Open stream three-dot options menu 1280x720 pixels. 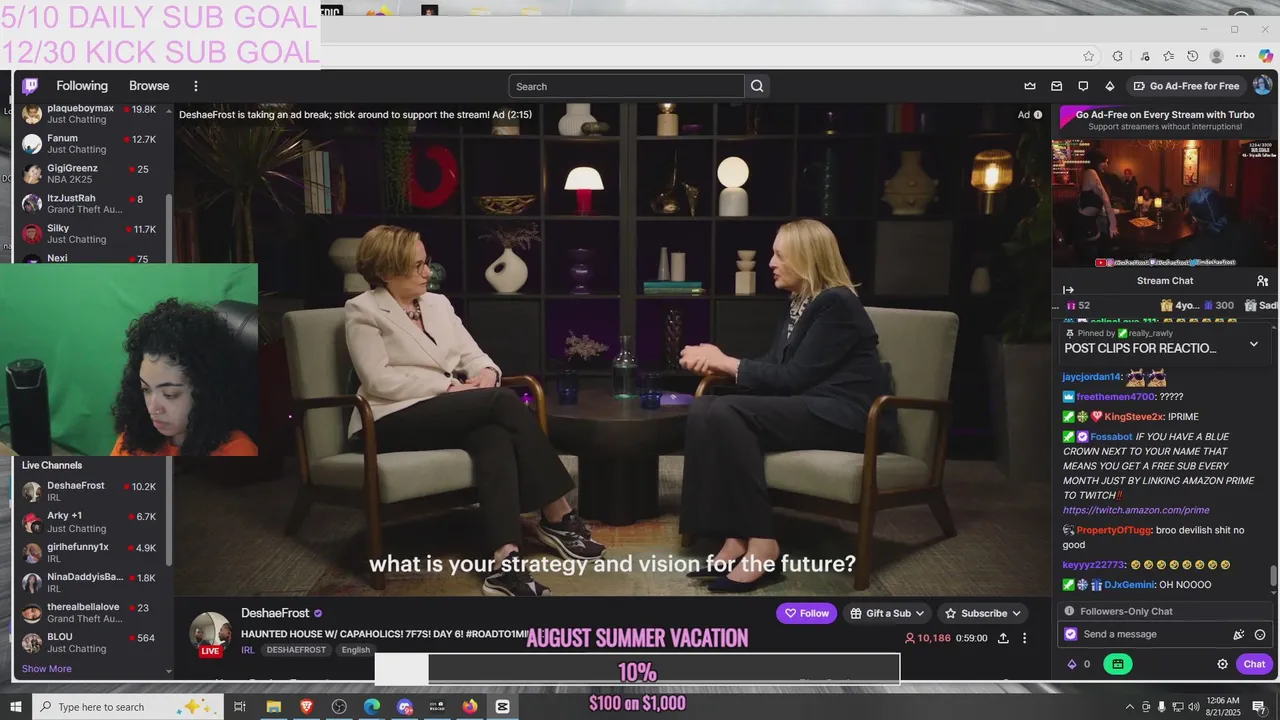click(x=1024, y=638)
